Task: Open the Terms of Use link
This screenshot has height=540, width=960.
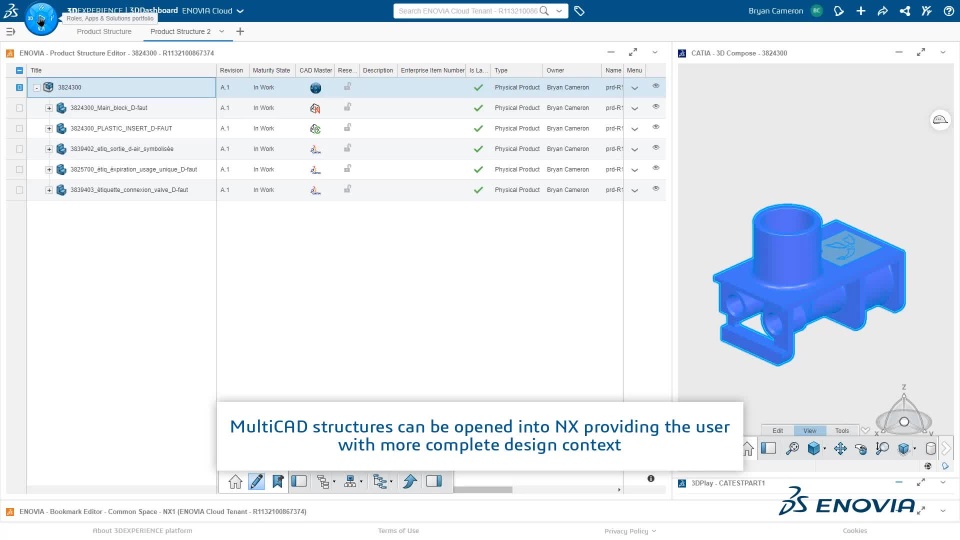Action: tap(399, 531)
